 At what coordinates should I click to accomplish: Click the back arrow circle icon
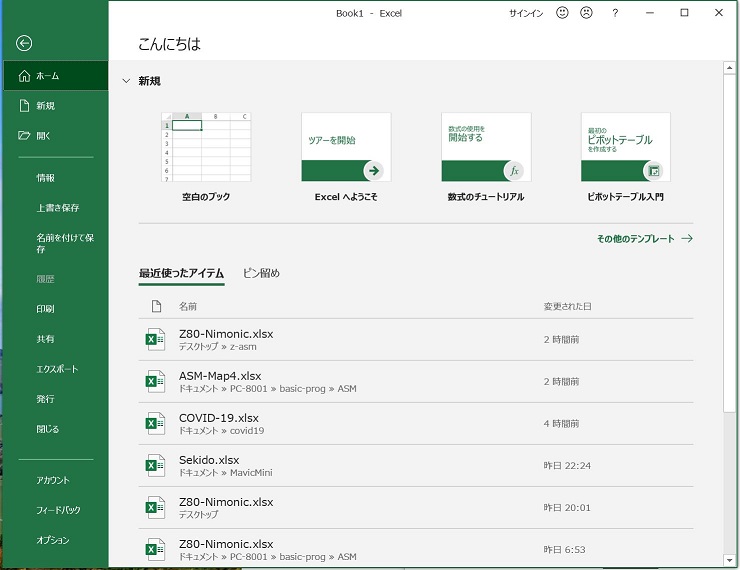(24, 43)
